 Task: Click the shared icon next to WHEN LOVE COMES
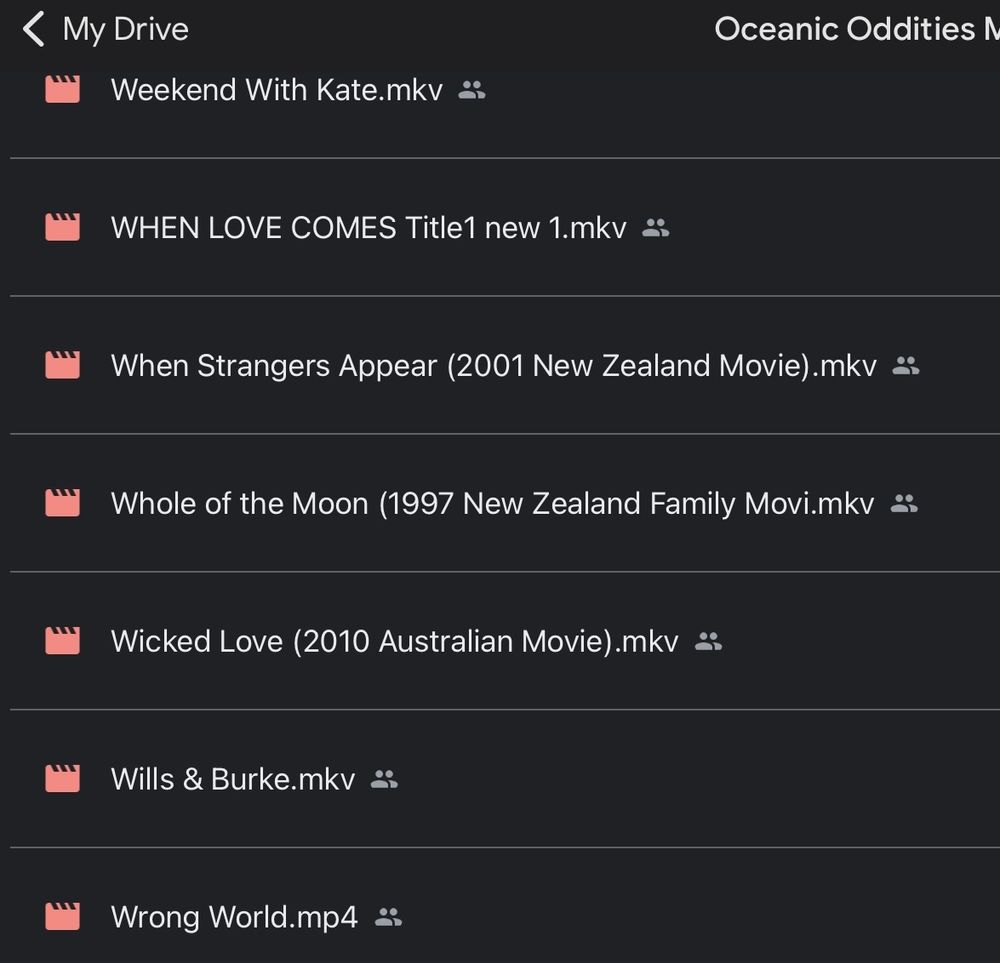pyautogui.click(x=656, y=228)
